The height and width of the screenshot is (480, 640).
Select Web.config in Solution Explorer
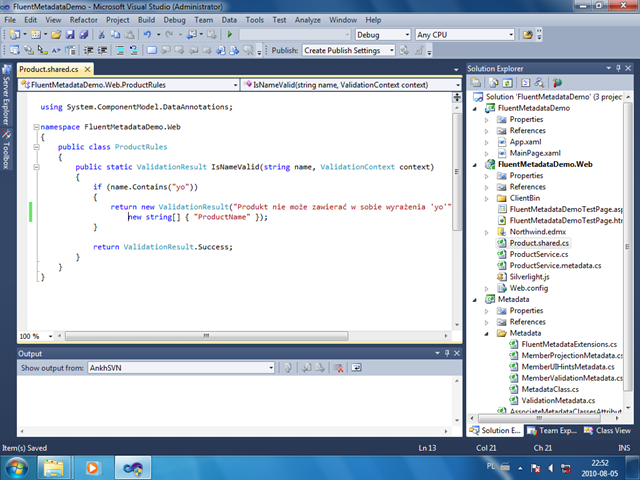(529, 288)
